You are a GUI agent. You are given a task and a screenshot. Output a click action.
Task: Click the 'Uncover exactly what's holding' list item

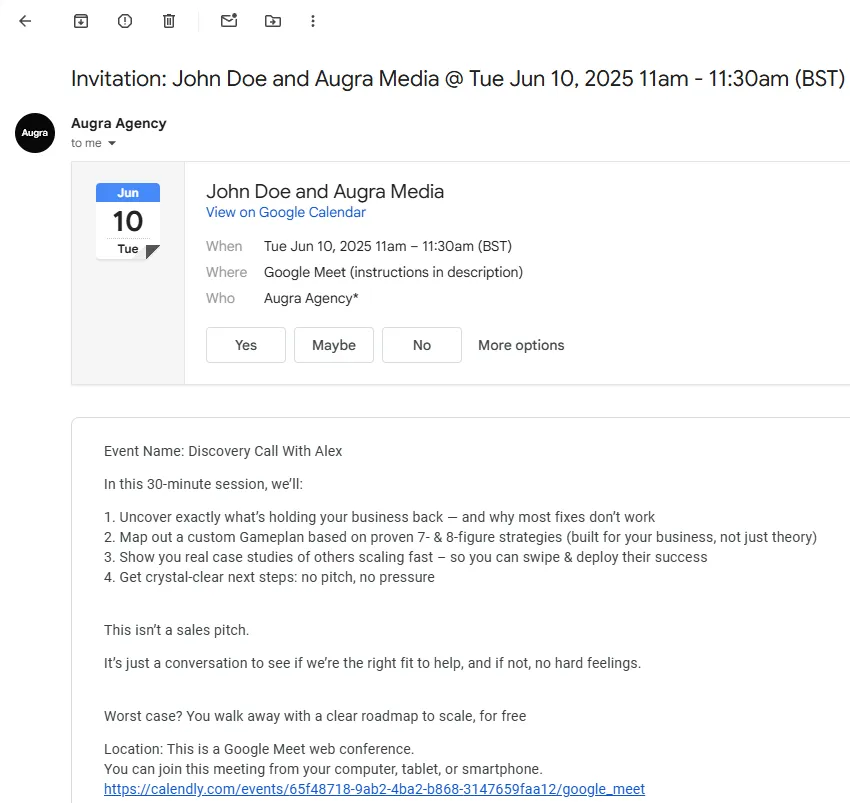[x=379, y=517]
